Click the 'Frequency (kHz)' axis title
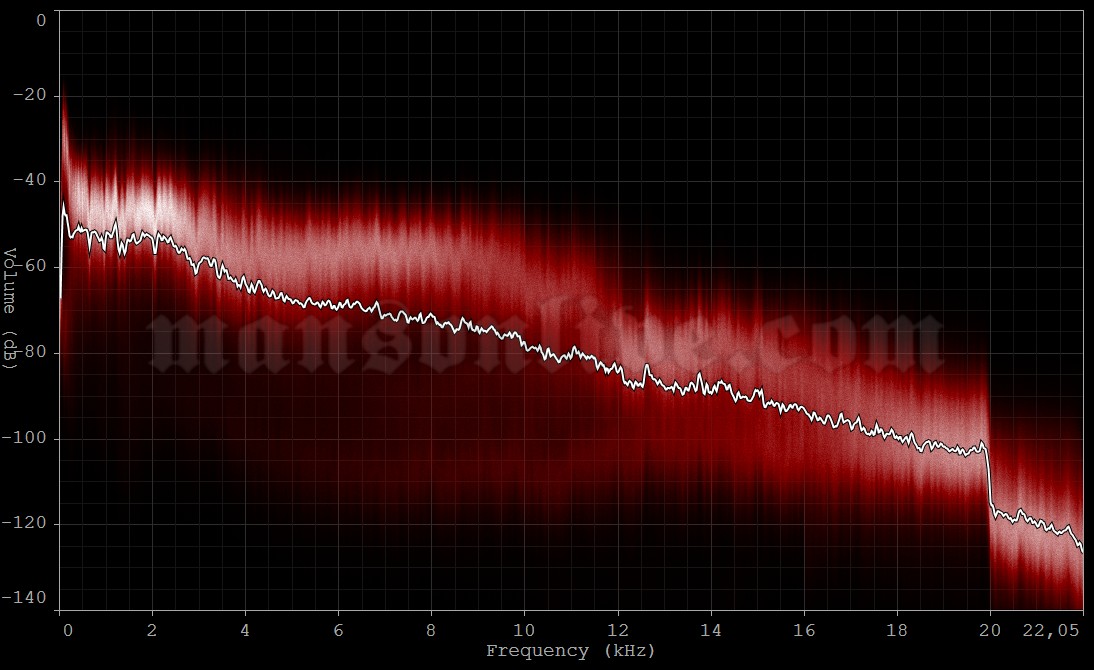The height and width of the screenshot is (670, 1094). [570, 651]
